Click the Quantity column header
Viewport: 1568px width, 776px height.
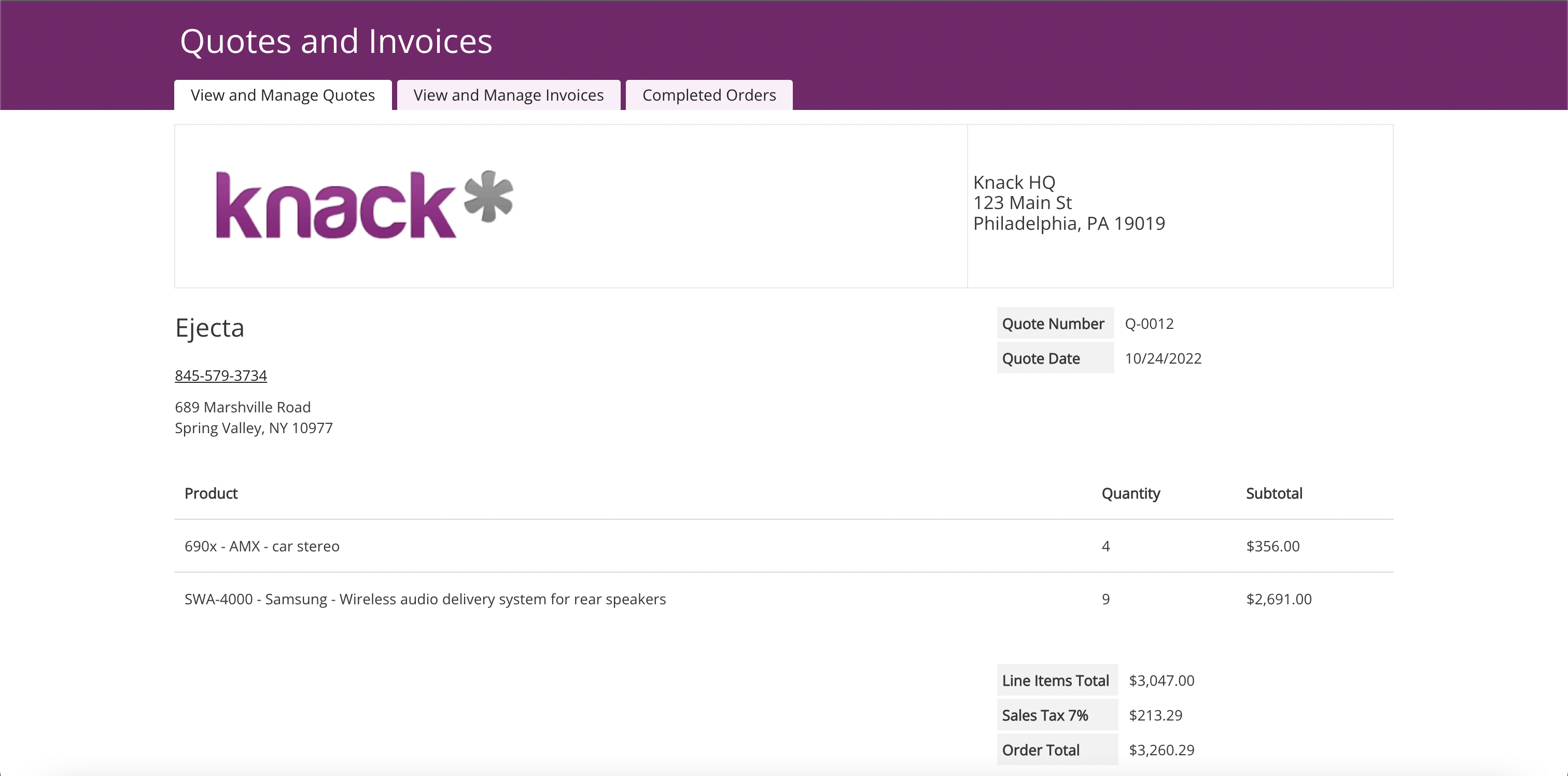click(x=1130, y=493)
